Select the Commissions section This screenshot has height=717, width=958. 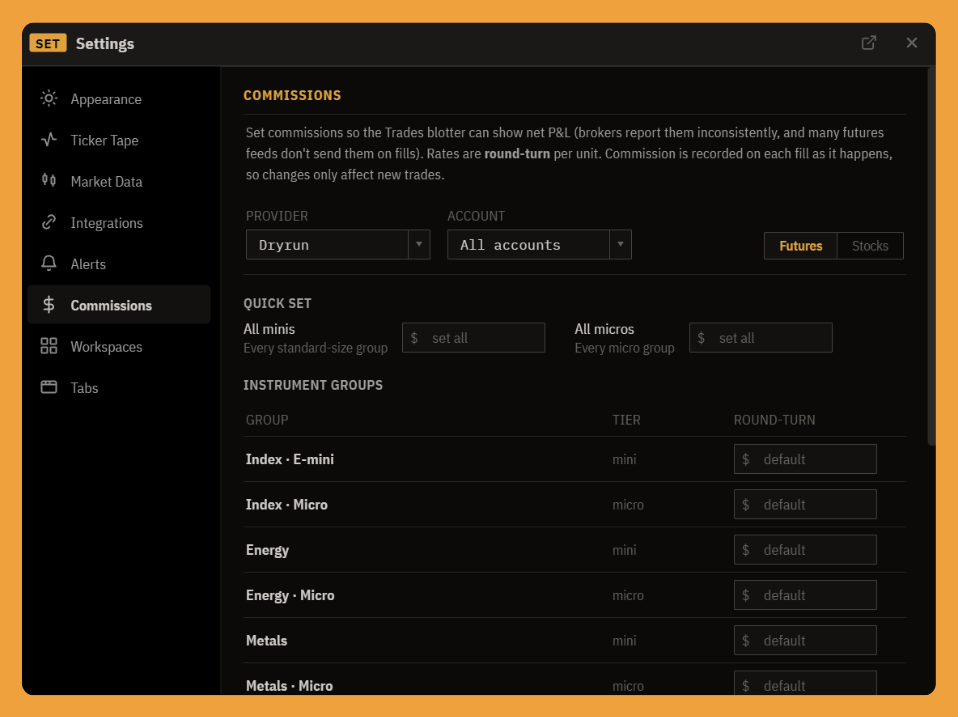[119, 305]
